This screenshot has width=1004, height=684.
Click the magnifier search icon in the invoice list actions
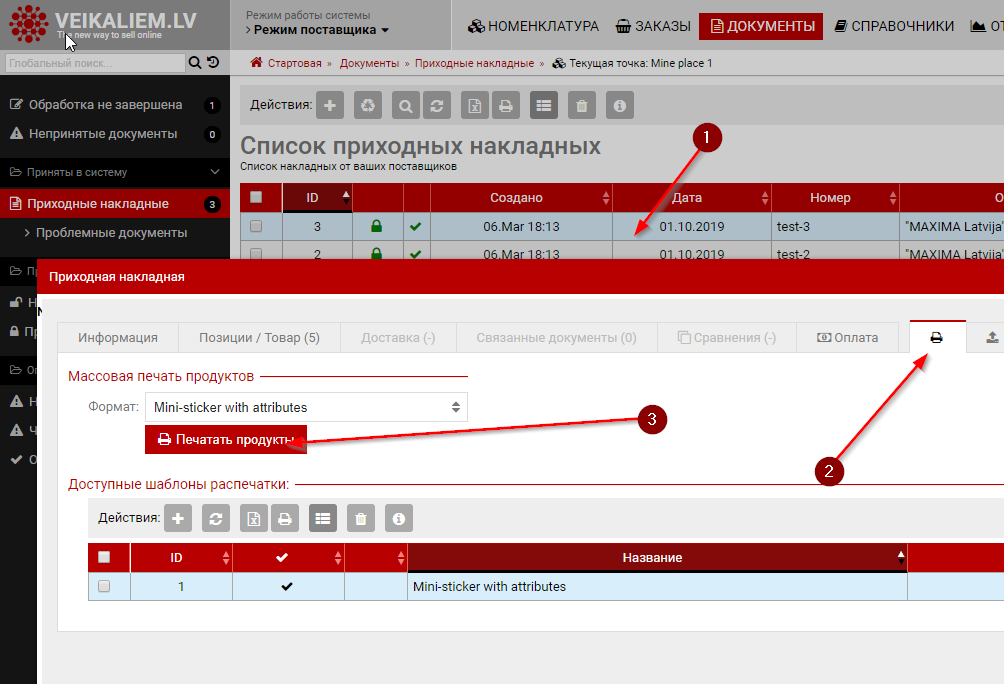point(406,105)
